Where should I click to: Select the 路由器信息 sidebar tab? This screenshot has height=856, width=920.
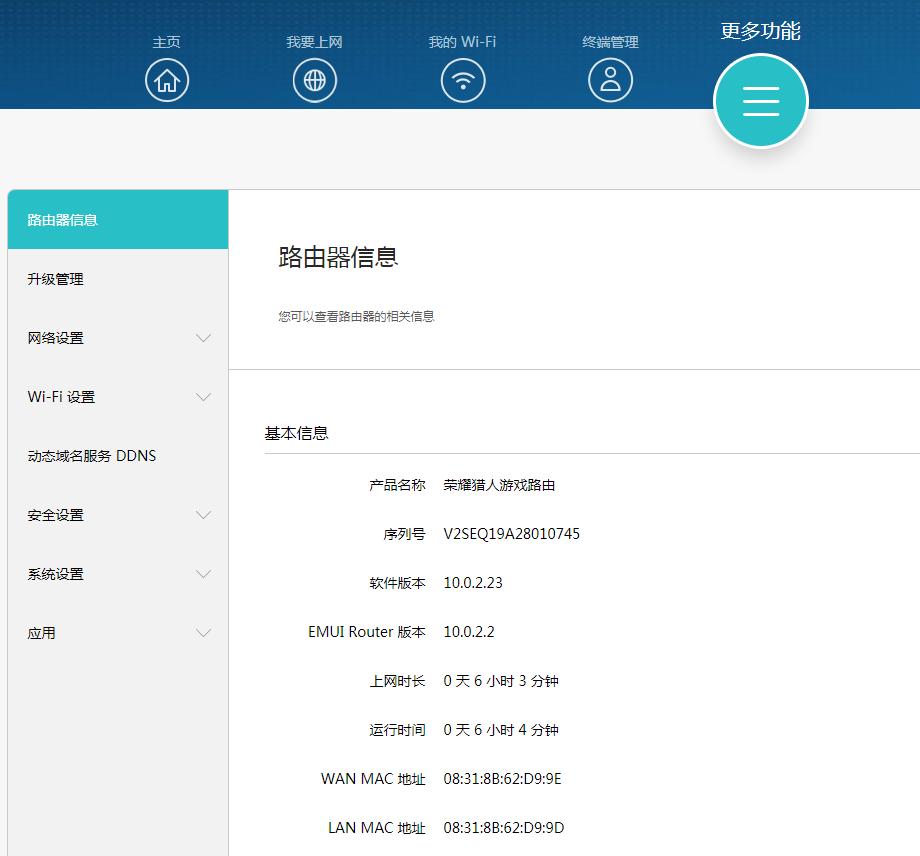tap(60, 219)
